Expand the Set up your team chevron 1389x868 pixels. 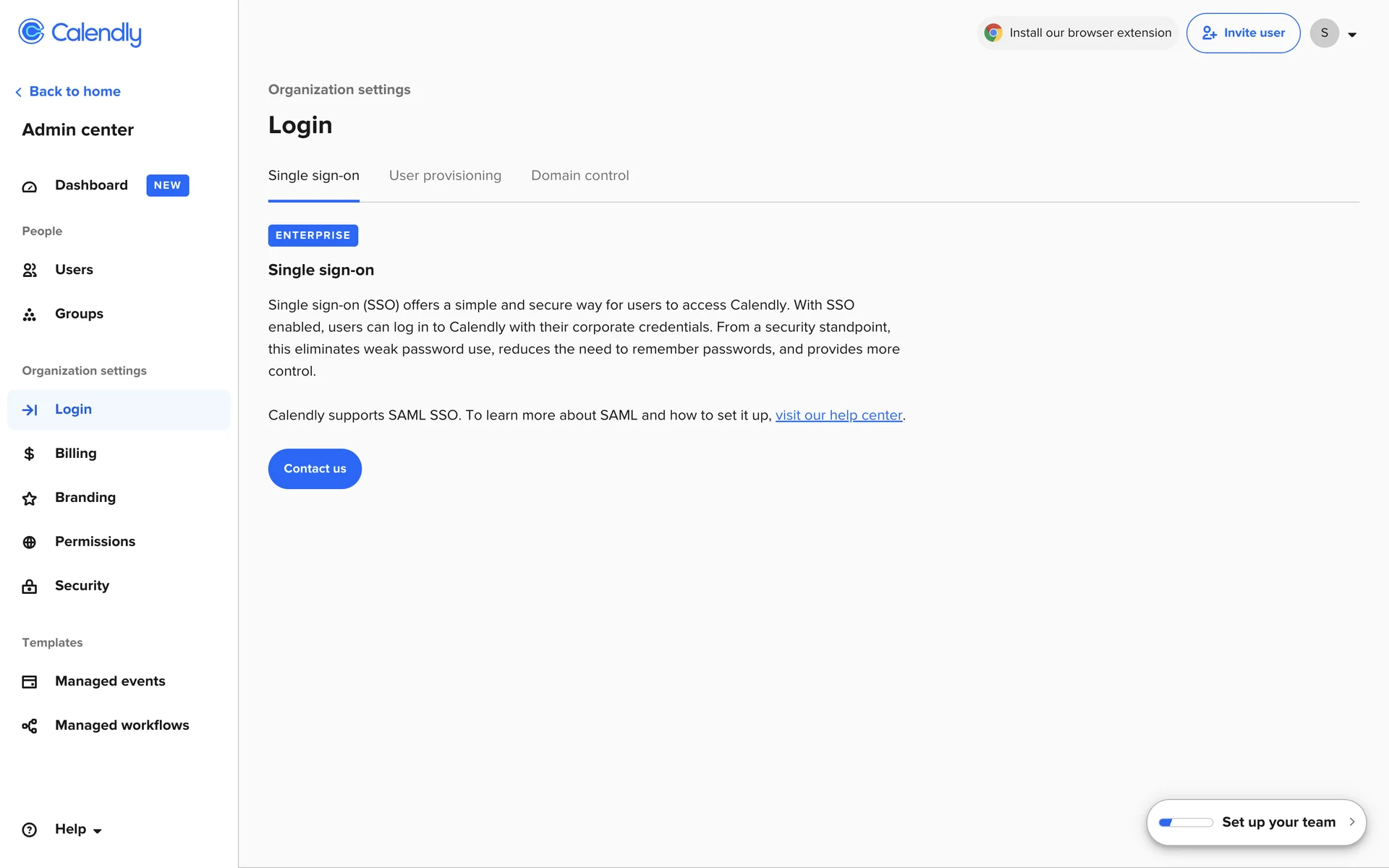[1351, 822]
